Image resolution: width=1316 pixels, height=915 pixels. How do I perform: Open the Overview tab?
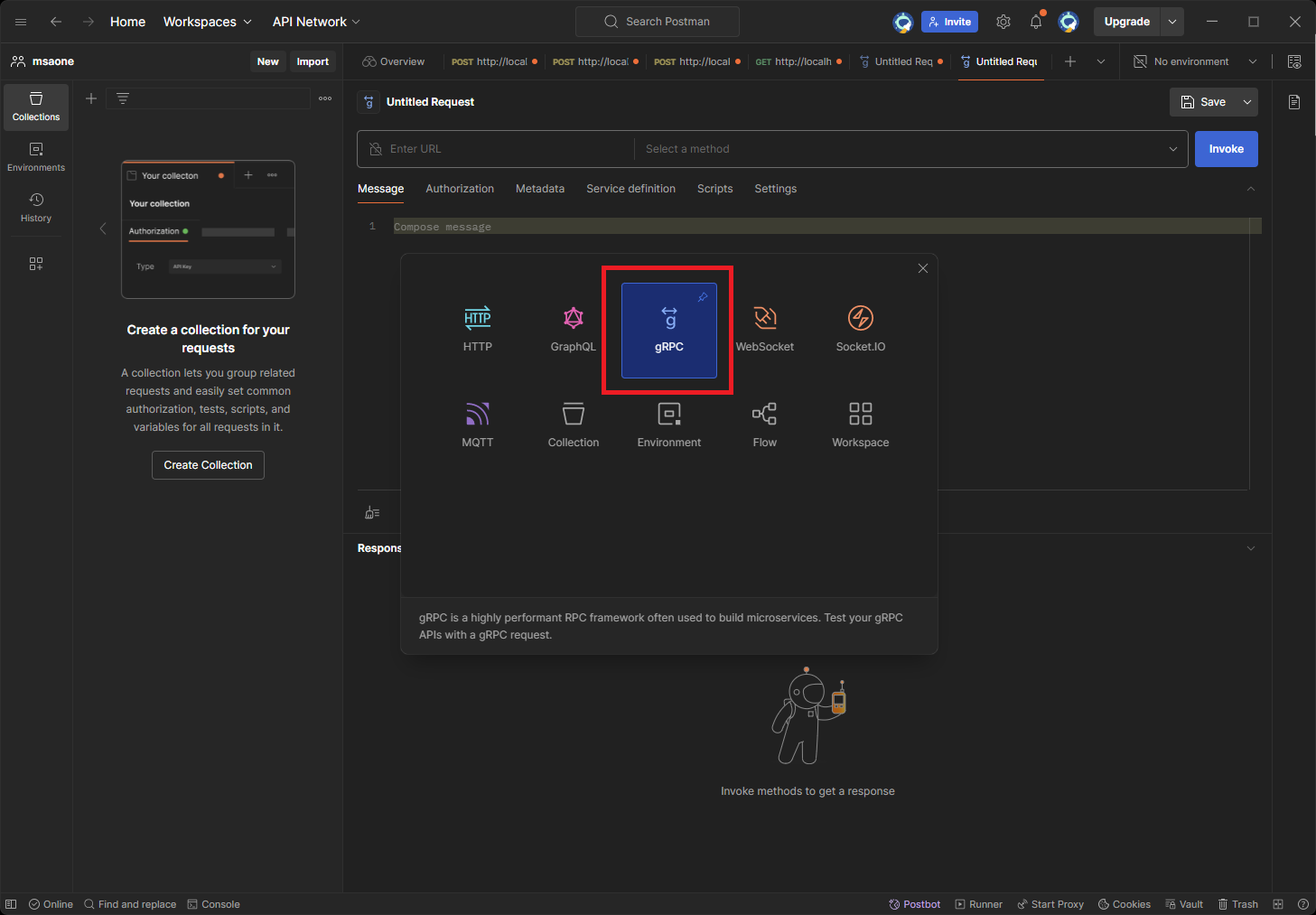(393, 61)
